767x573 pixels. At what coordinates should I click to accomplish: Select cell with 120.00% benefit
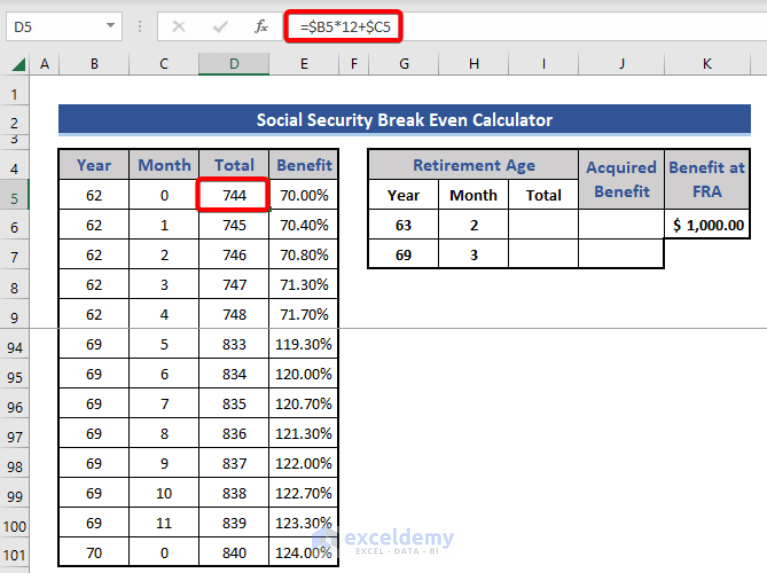304,374
